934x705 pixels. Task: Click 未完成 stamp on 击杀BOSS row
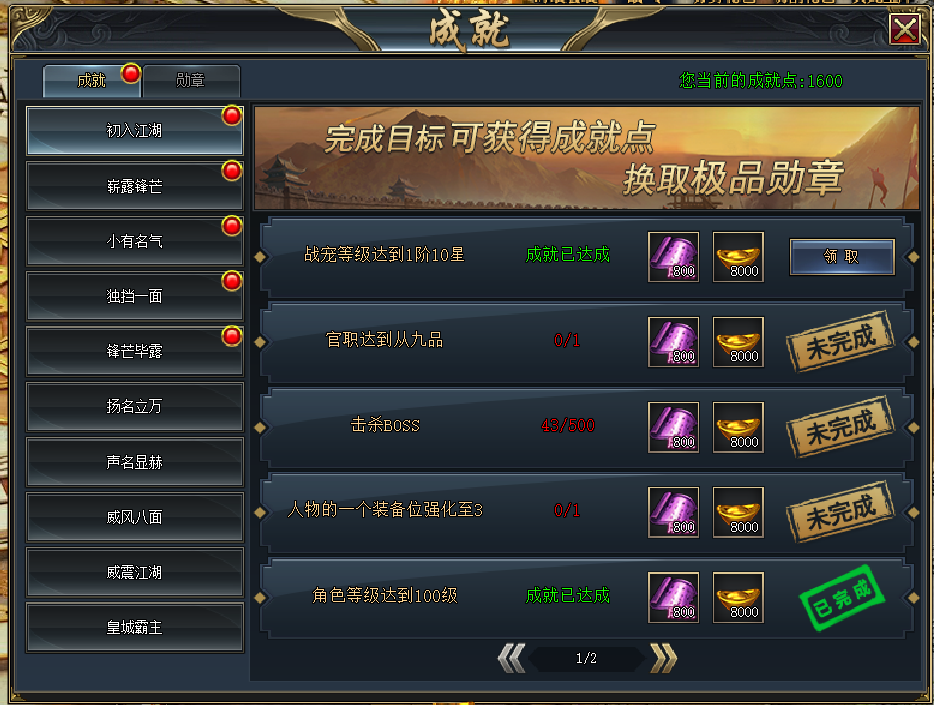[840, 426]
